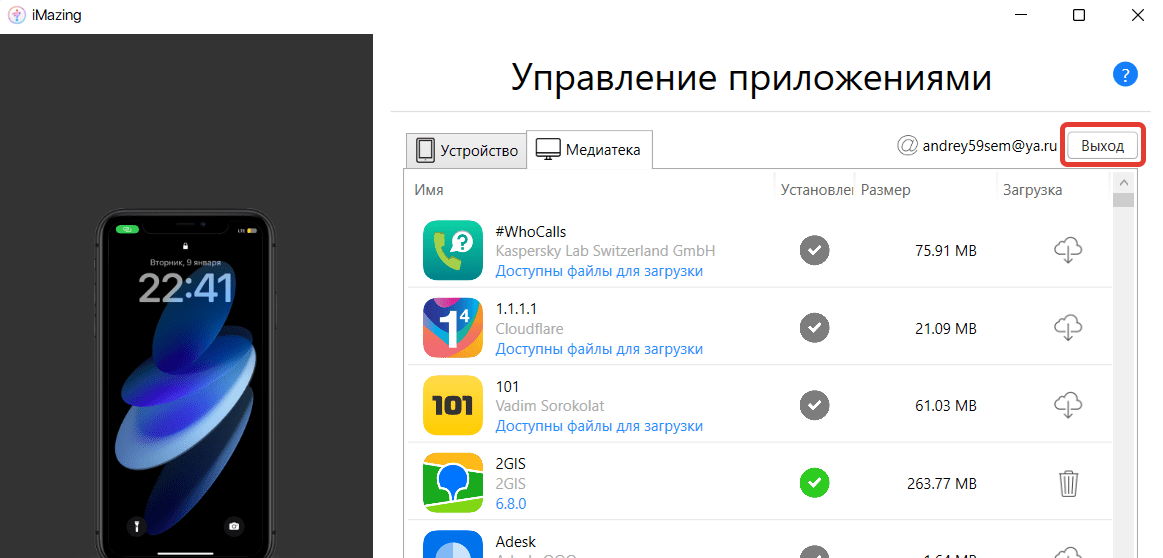The height and width of the screenshot is (558, 1163).
Task: Delete 2GIS with the trash icon
Action: point(1068,483)
